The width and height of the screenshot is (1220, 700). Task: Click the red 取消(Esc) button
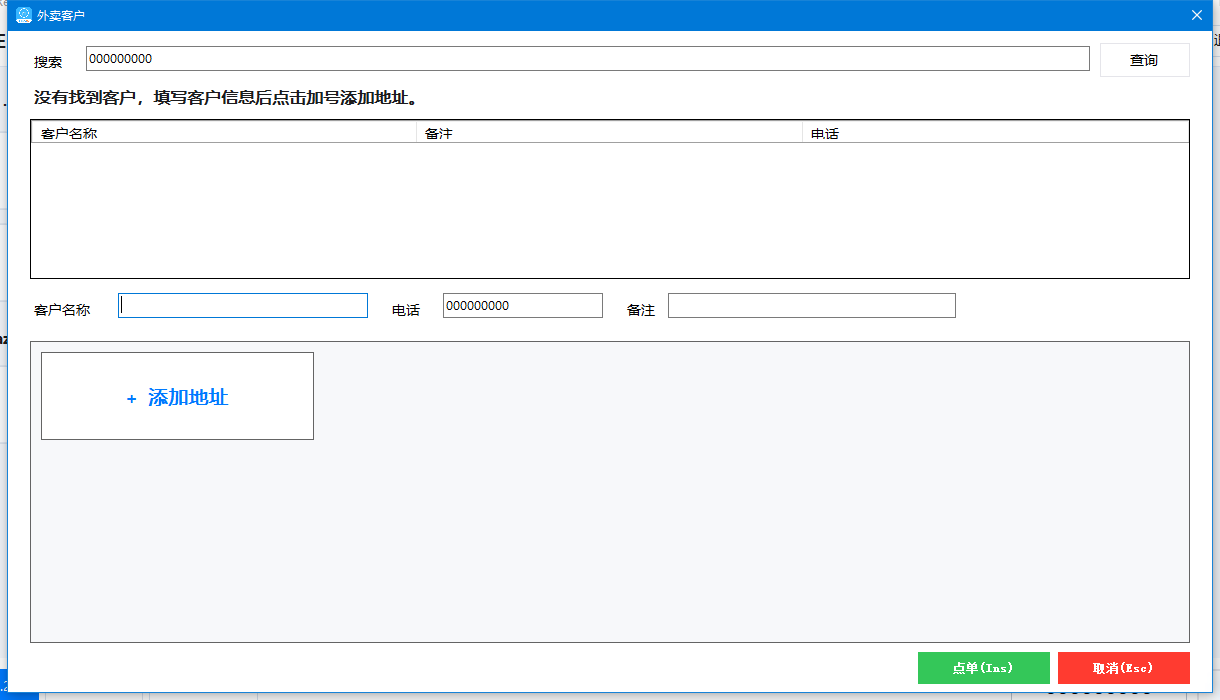click(1124, 668)
